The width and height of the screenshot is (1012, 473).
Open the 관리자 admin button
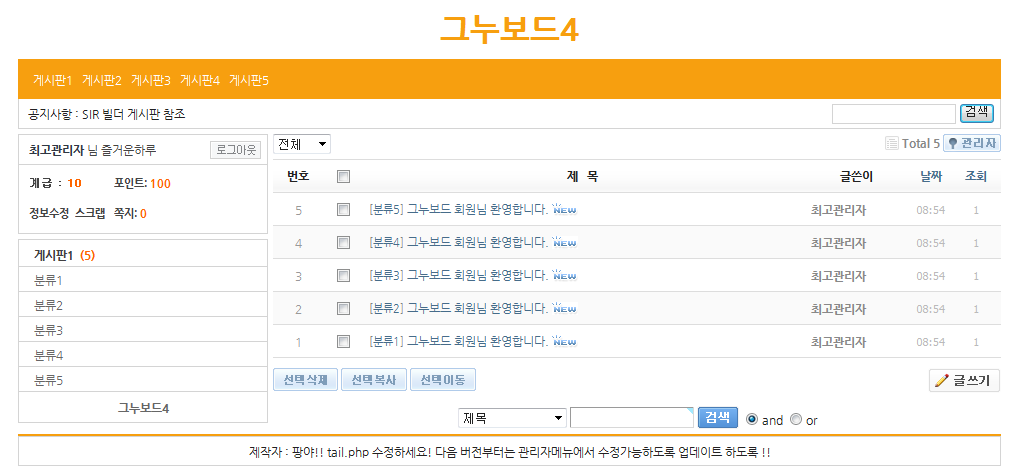971,143
